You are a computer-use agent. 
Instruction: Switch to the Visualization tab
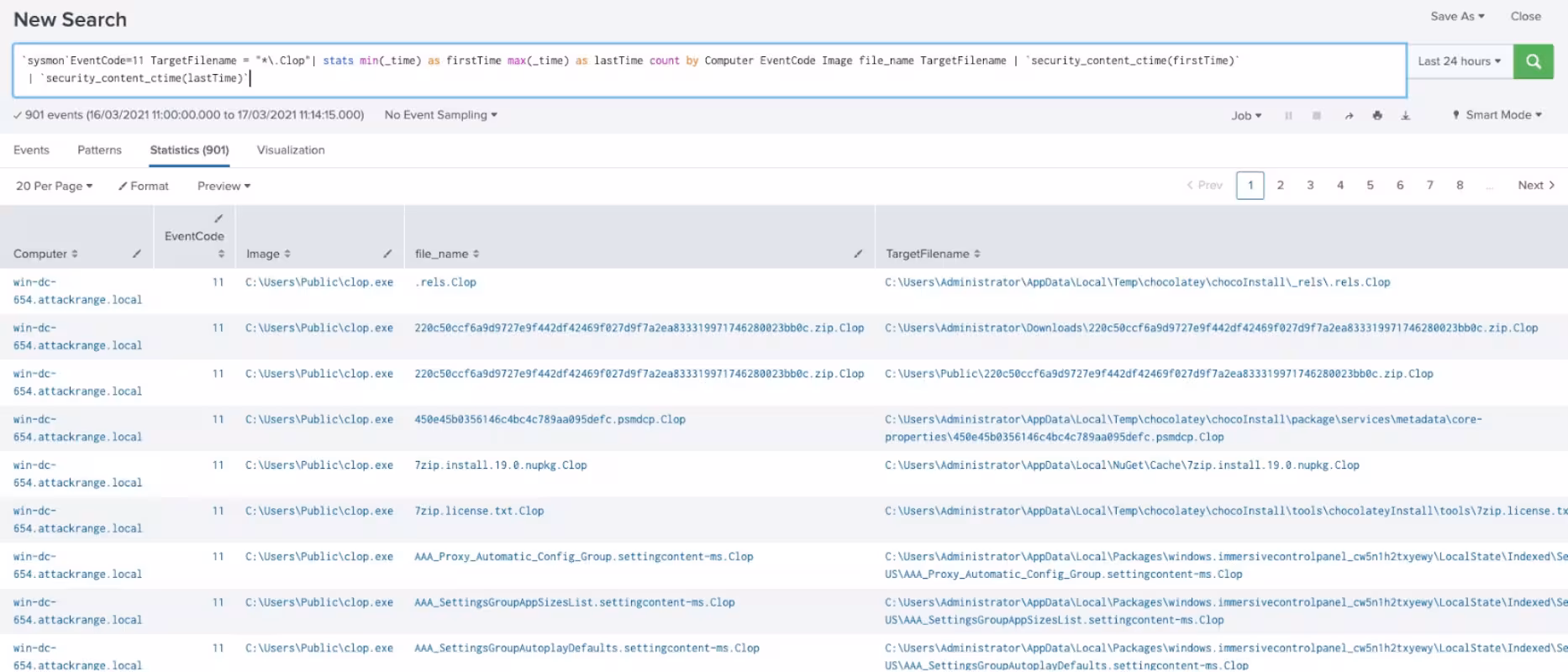291,150
